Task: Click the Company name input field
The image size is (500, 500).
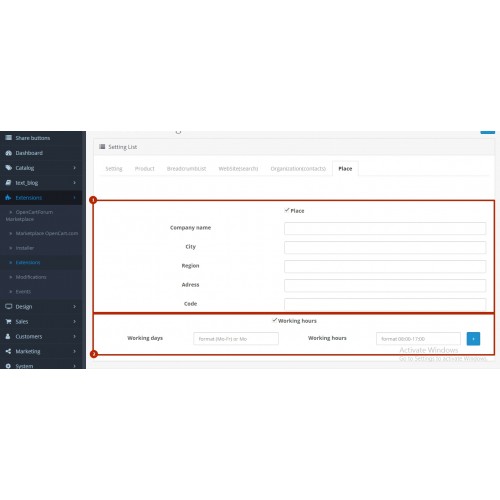Action: [385, 229]
